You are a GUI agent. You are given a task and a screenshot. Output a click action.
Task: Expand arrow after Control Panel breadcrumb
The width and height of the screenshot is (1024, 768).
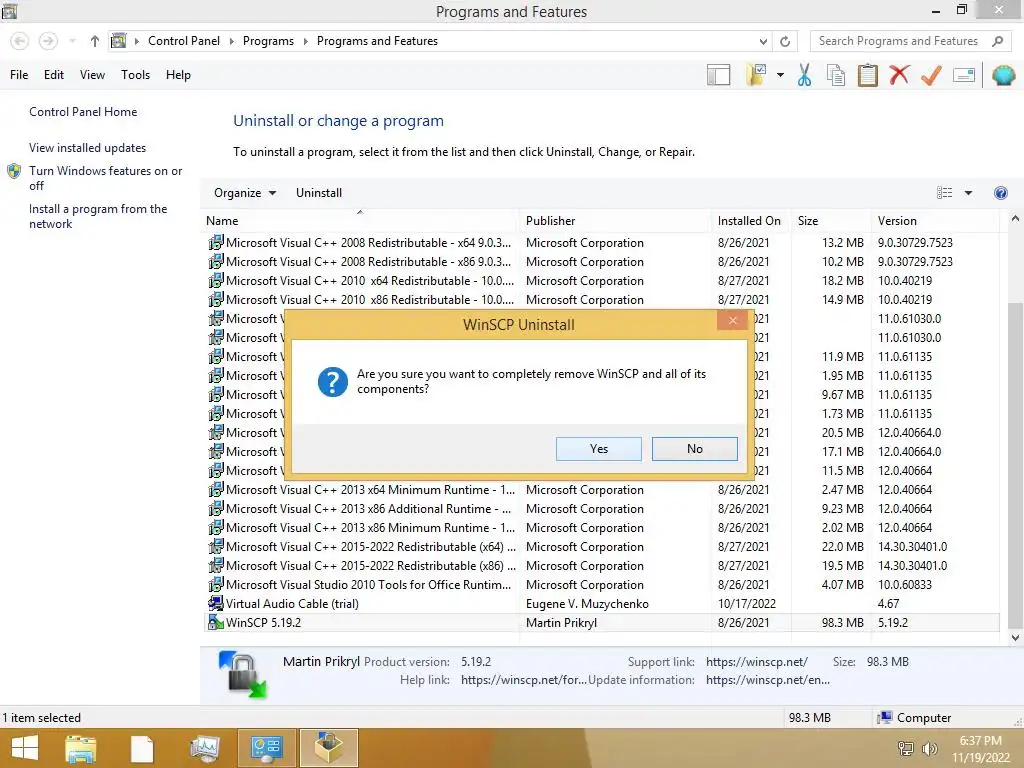[231, 41]
